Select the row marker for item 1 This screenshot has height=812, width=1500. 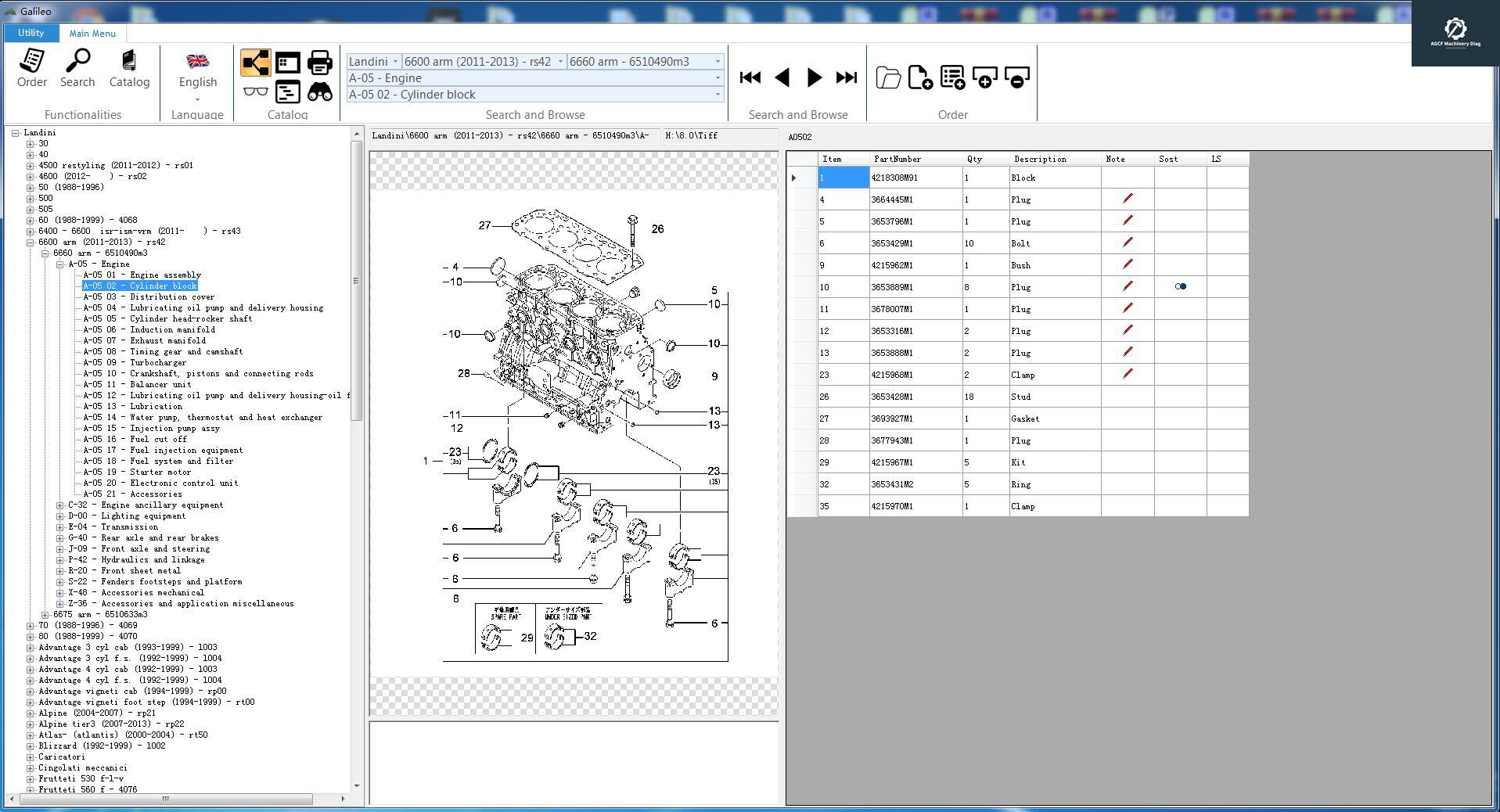(x=793, y=178)
